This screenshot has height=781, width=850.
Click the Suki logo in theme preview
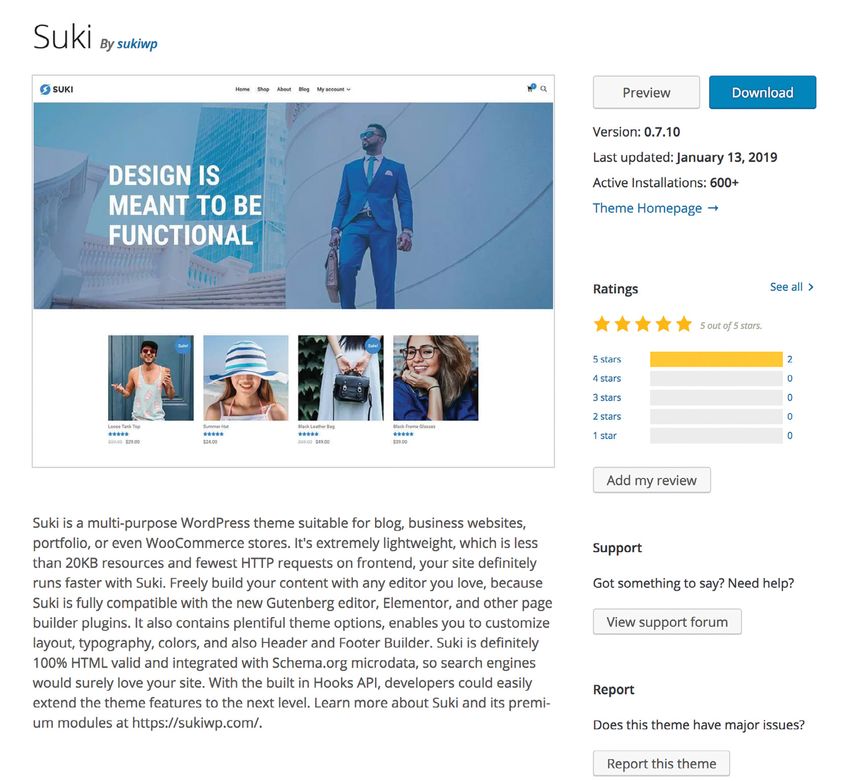56,89
